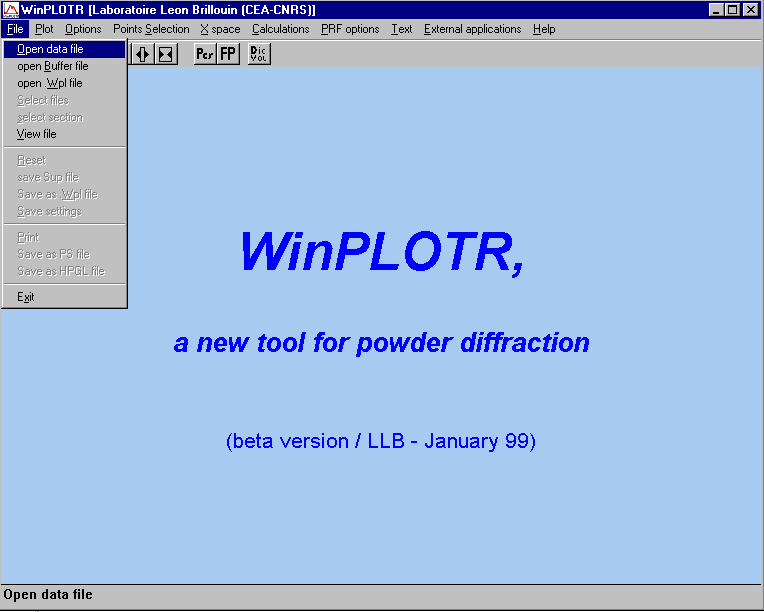
Task: Open the External applications menu
Action: click(472, 29)
